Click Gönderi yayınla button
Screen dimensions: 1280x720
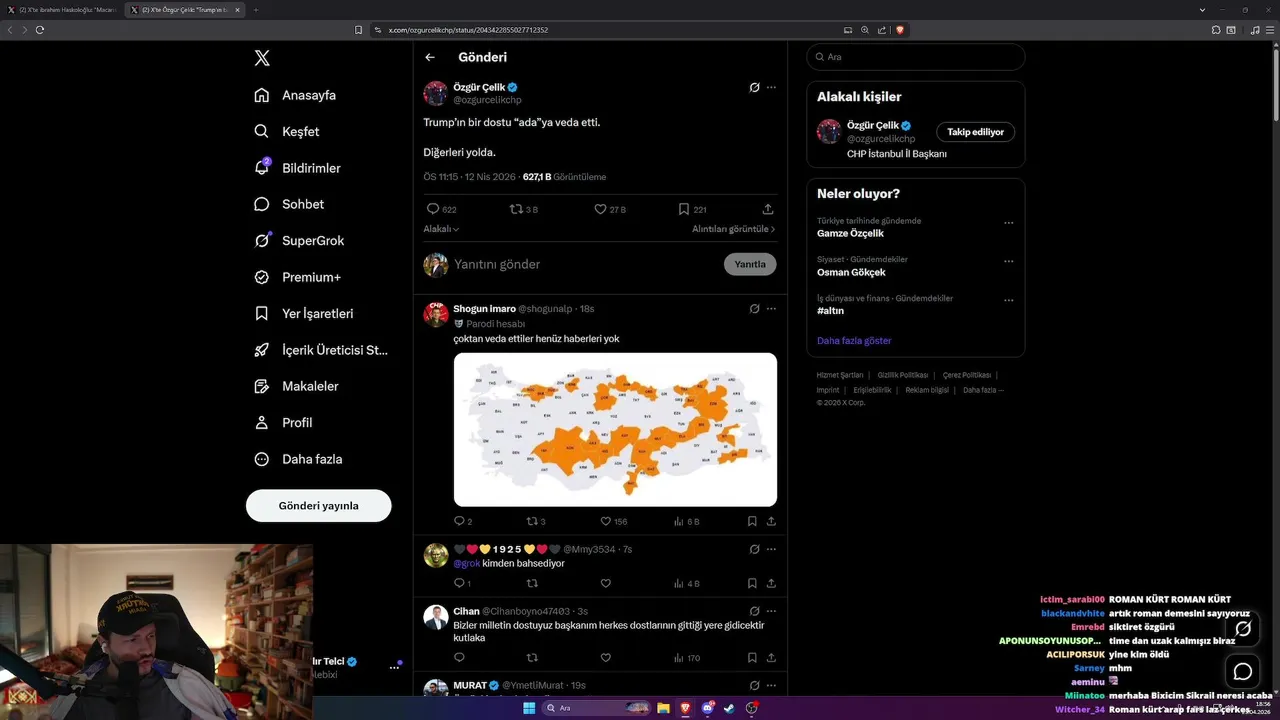click(318, 506)
